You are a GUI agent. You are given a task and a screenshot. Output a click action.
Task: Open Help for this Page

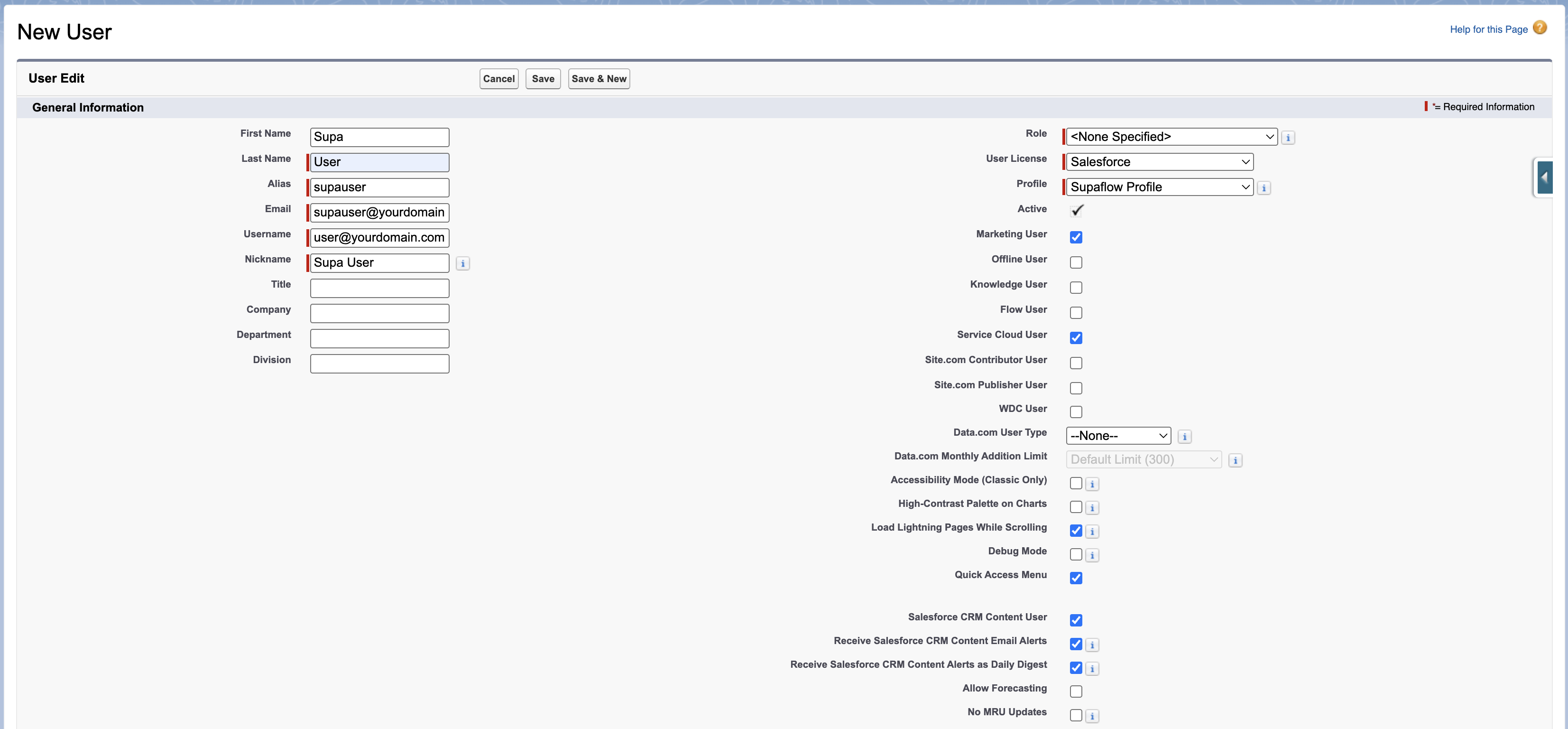click(1488, 28)
